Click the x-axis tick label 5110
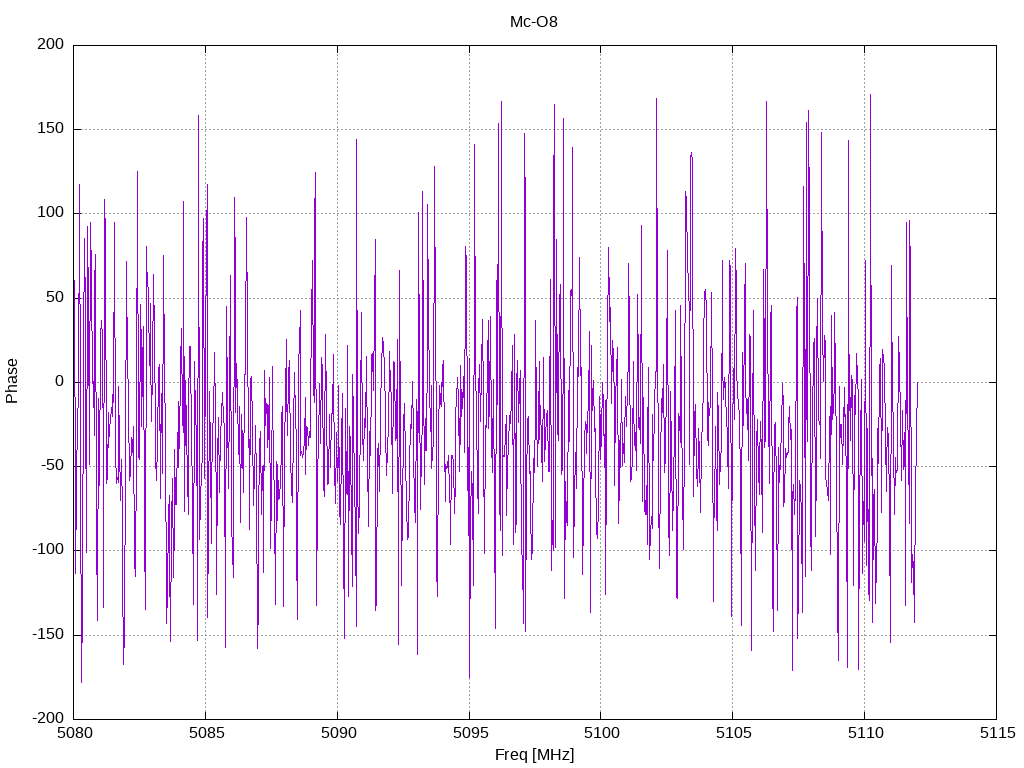The width and height of the screenshot is (1024, 768). pyautogui.click(x=865, y=733)
